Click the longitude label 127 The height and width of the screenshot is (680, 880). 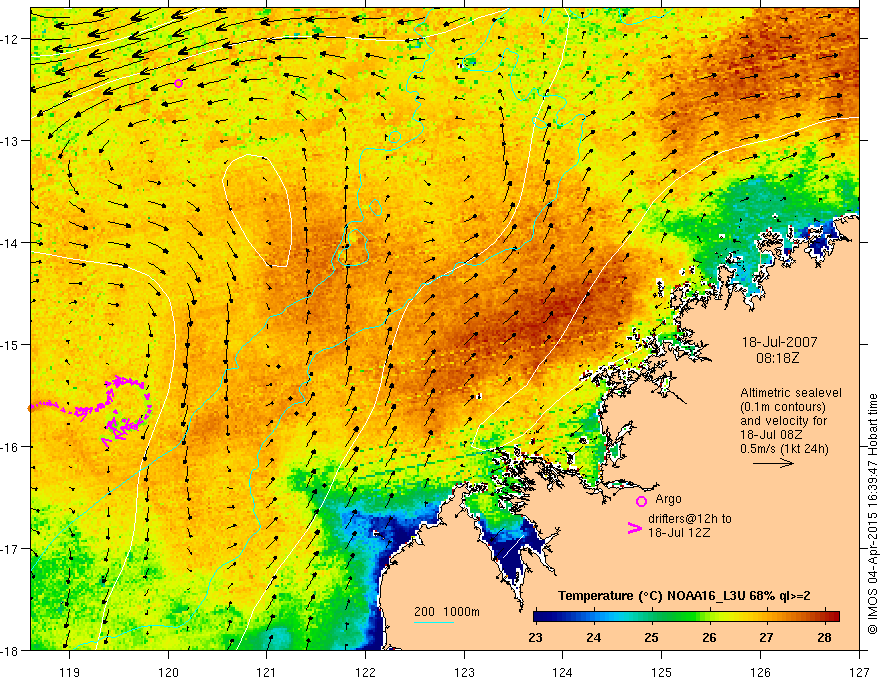pos(859,672)
